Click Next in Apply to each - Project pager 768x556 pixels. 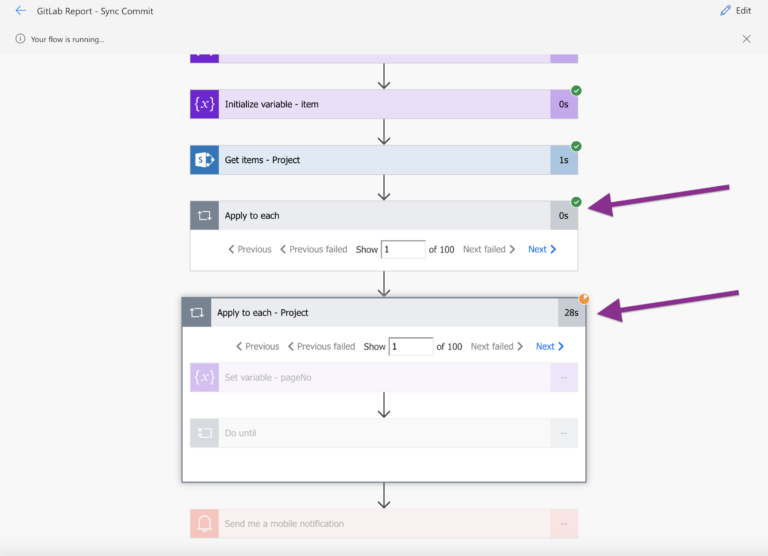(x=550, y=346)
